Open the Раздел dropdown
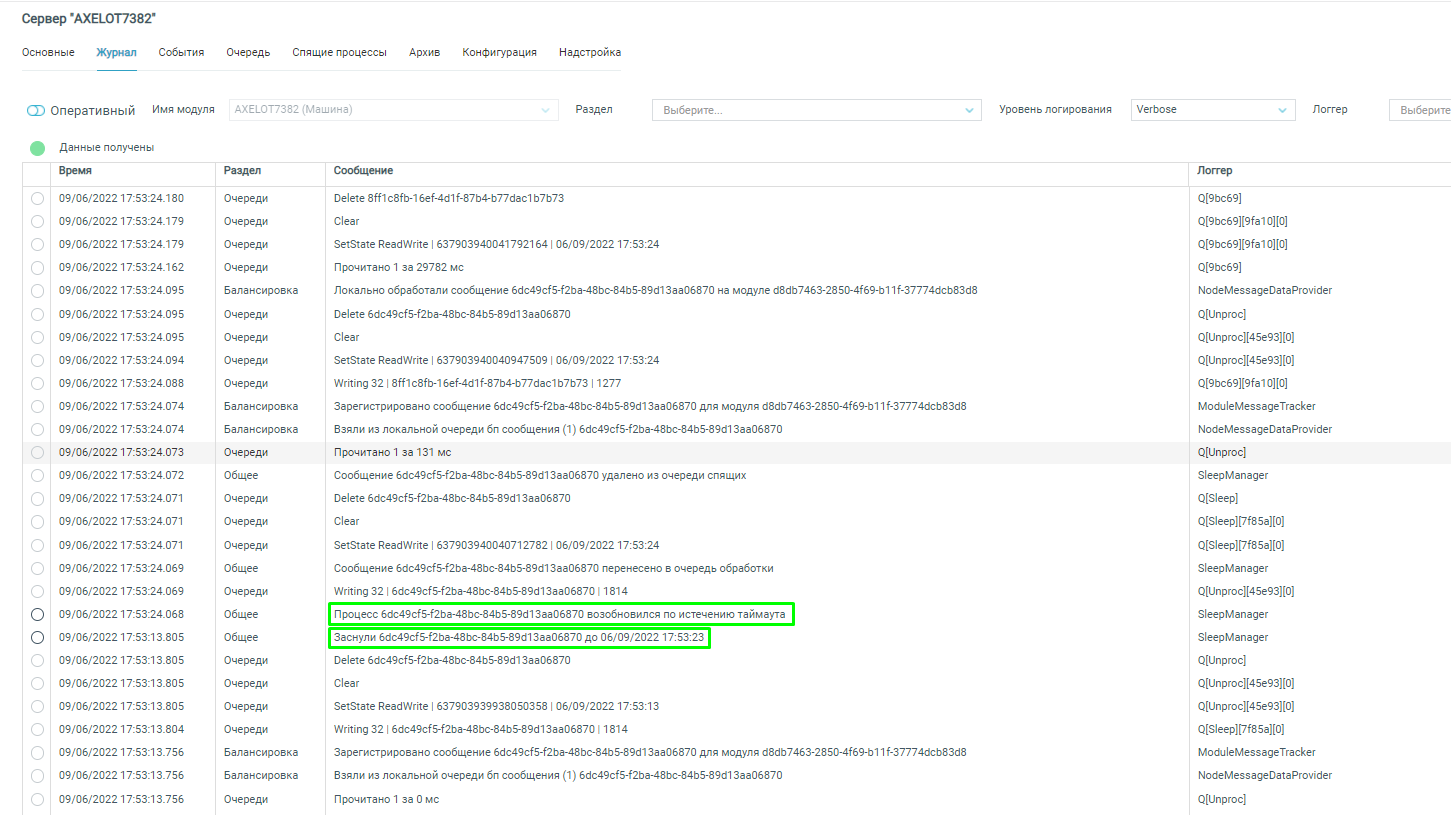This screenshot has height=815, width=1451. [816, 110]
